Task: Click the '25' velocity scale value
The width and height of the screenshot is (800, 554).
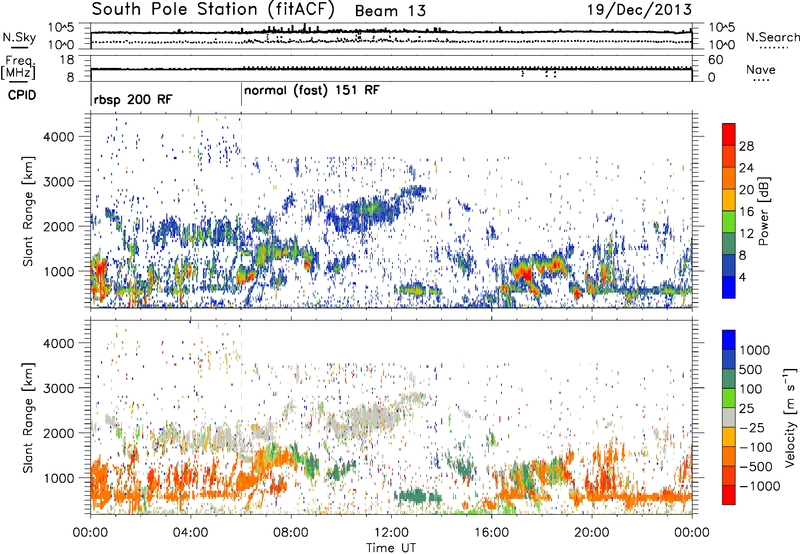Action: [x=746, y=408]
